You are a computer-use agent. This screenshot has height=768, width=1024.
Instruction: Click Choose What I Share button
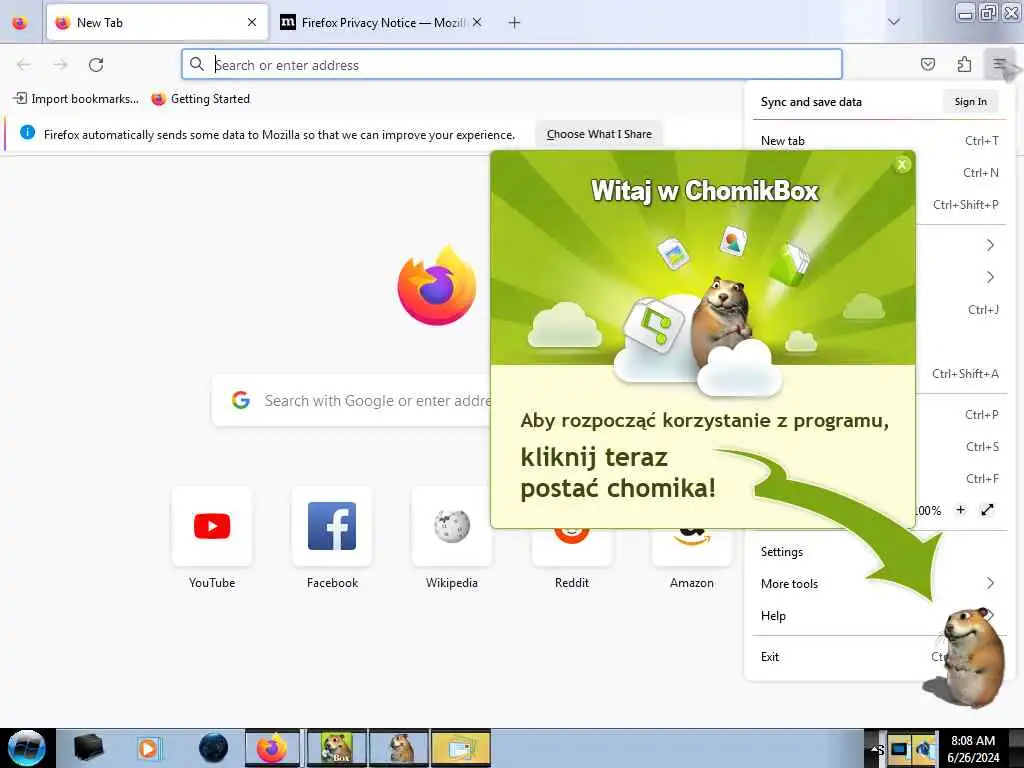coord(599,135)
